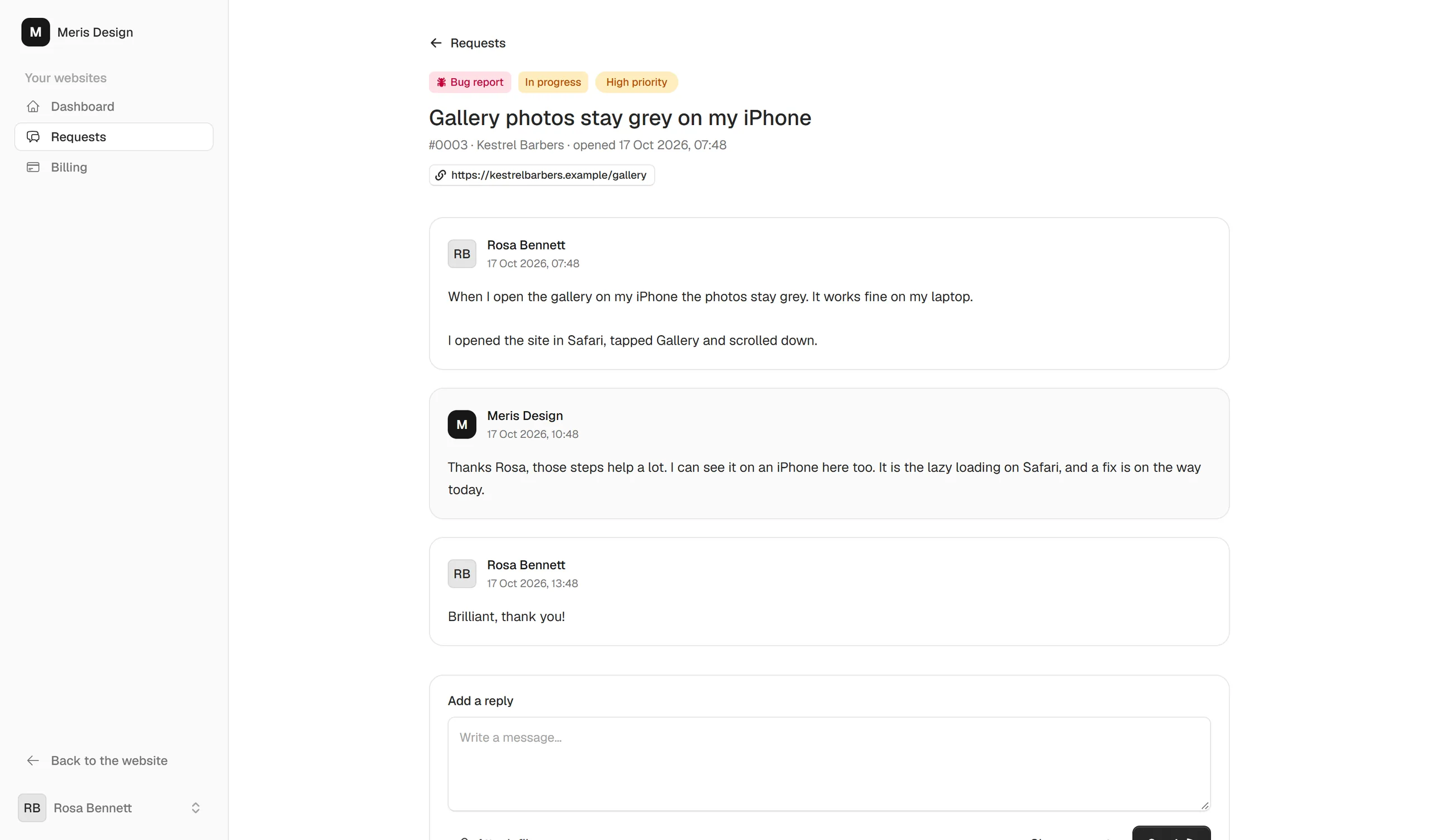
Task: Open the Dashboard sidebar item
Action: click(x=114, y=107)
